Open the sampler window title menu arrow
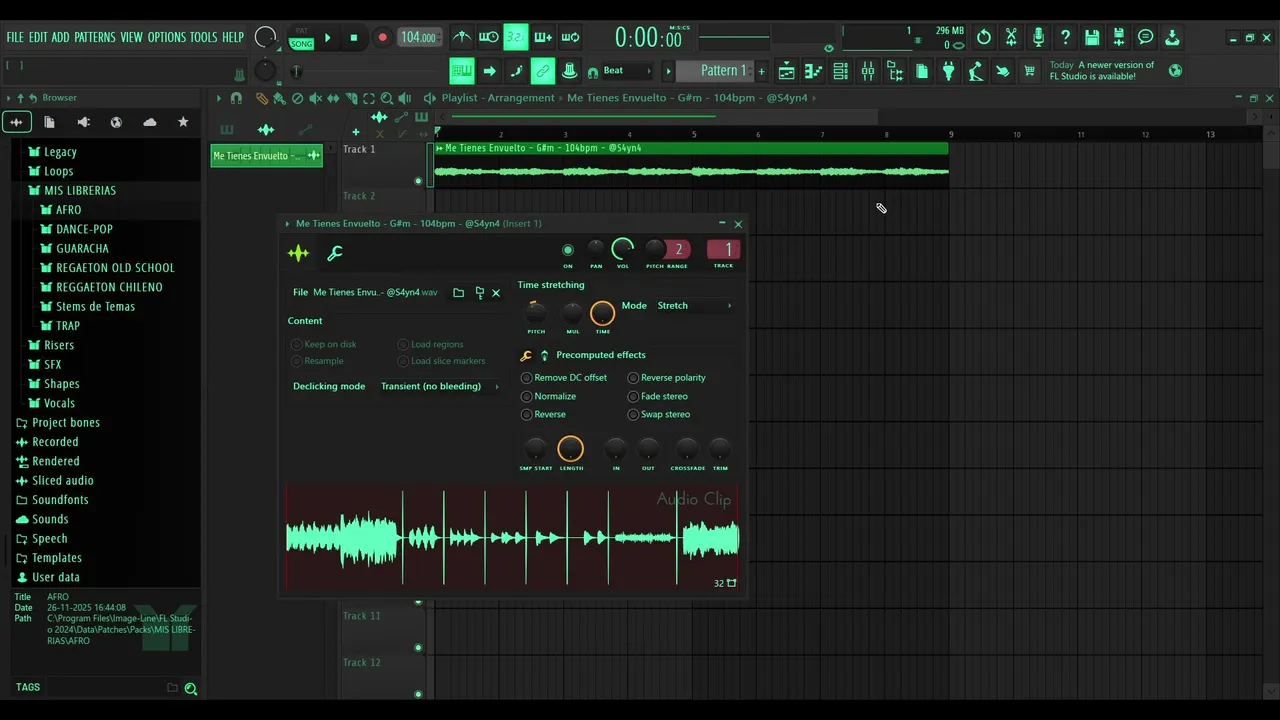Screen dimensions: 1280x720 coord(288,224)
